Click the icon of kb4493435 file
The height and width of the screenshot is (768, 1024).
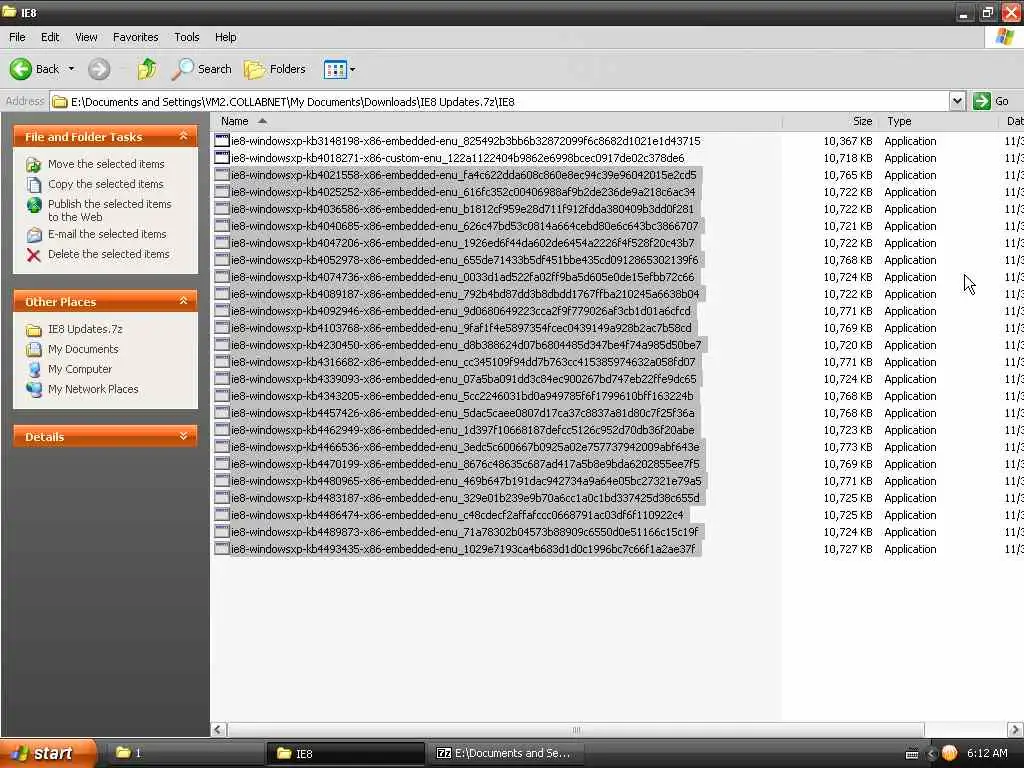pyautogui.click(x=222, y=548)
